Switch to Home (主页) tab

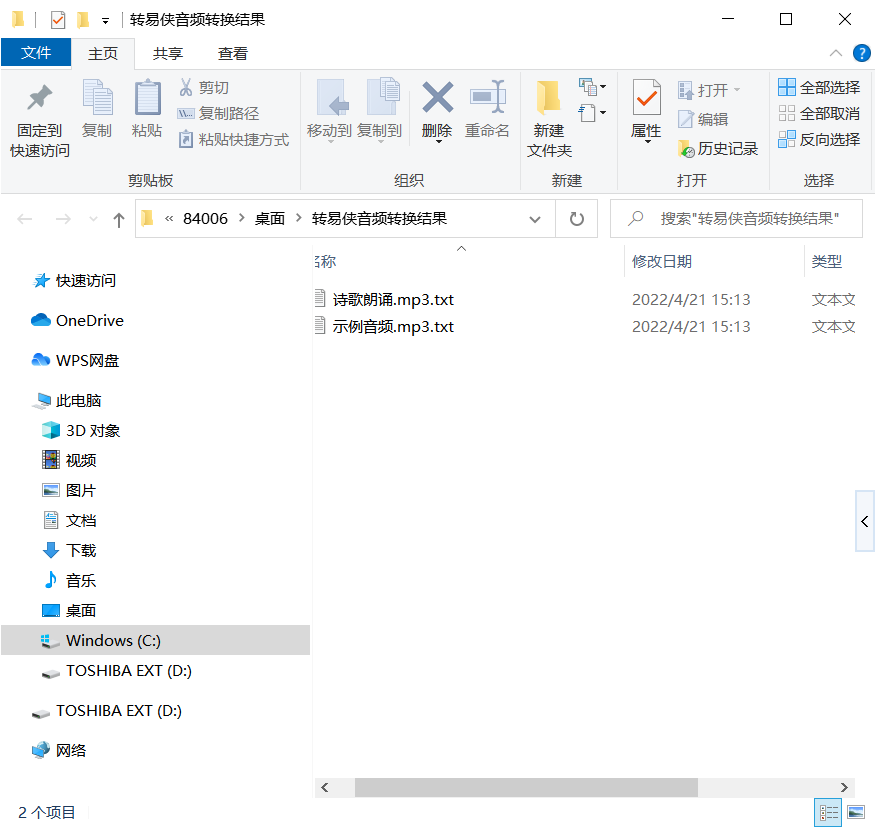click(103, 54)
